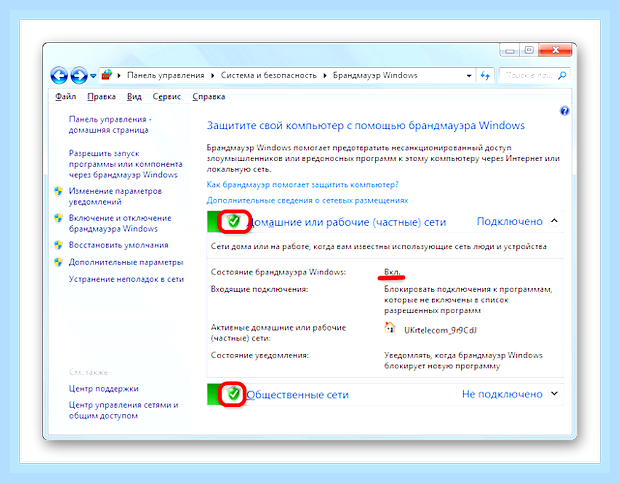Open the blue help question mark icon
620x483 pixels.
click(564, 111)
